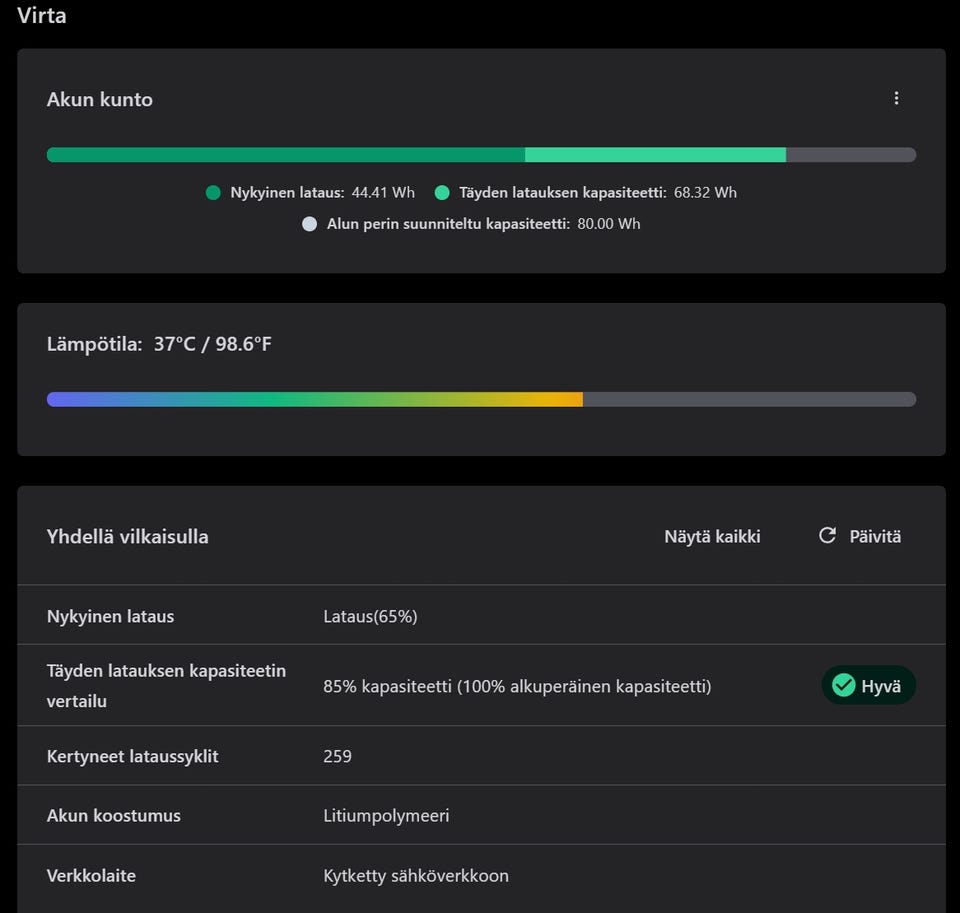The width and height of the screenshot is (960, 913).
Task: Click the colored temperature gradient bar
Action: 315,399
